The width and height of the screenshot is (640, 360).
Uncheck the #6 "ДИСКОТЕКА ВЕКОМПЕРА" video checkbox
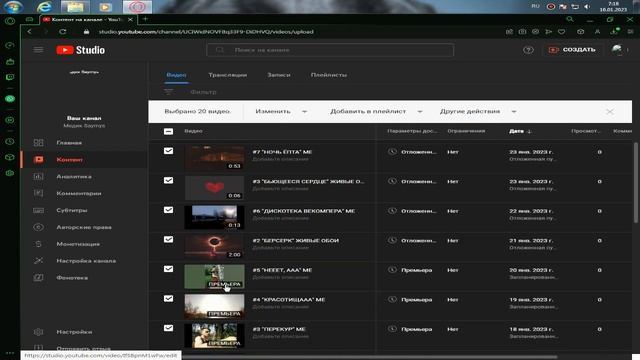point(168,210)
